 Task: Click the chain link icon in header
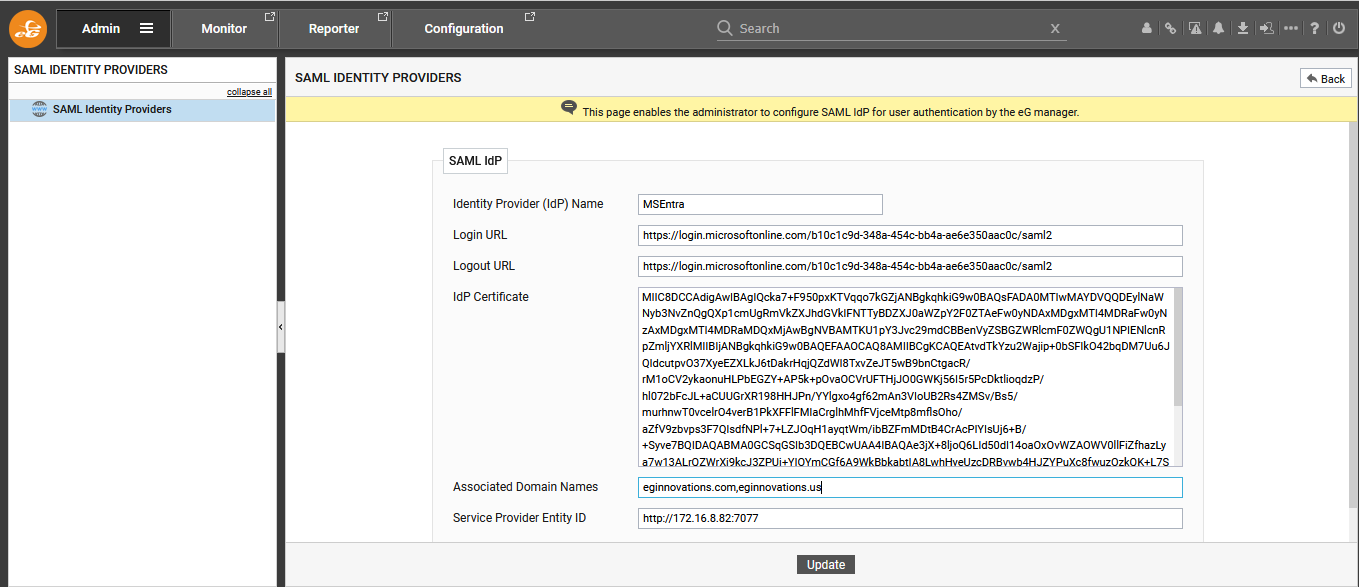pos(1170,29)
